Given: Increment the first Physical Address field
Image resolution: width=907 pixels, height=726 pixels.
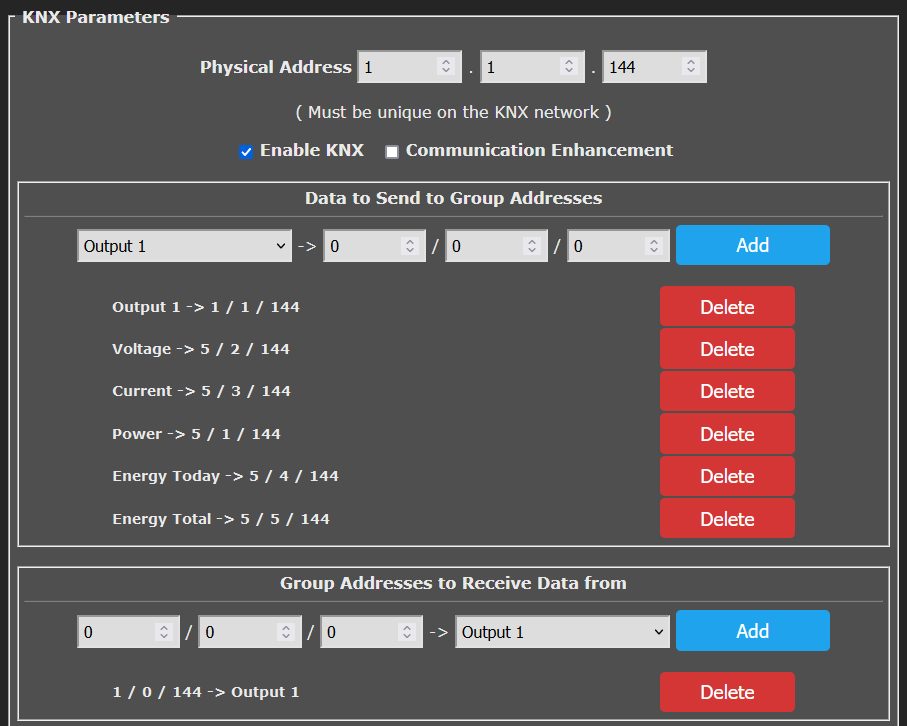Looking at the screenshot, I should (448, 61).
